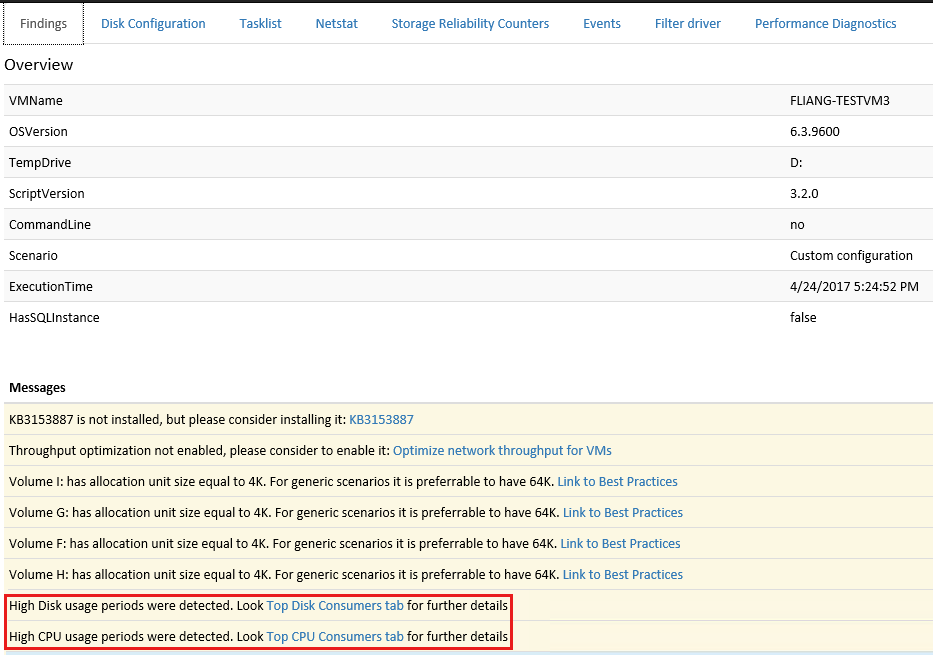The height and width of the screenshot is (655, 933).
Task: Open the Performance Diagnostics tab
Action: click(x=825, y=23)
